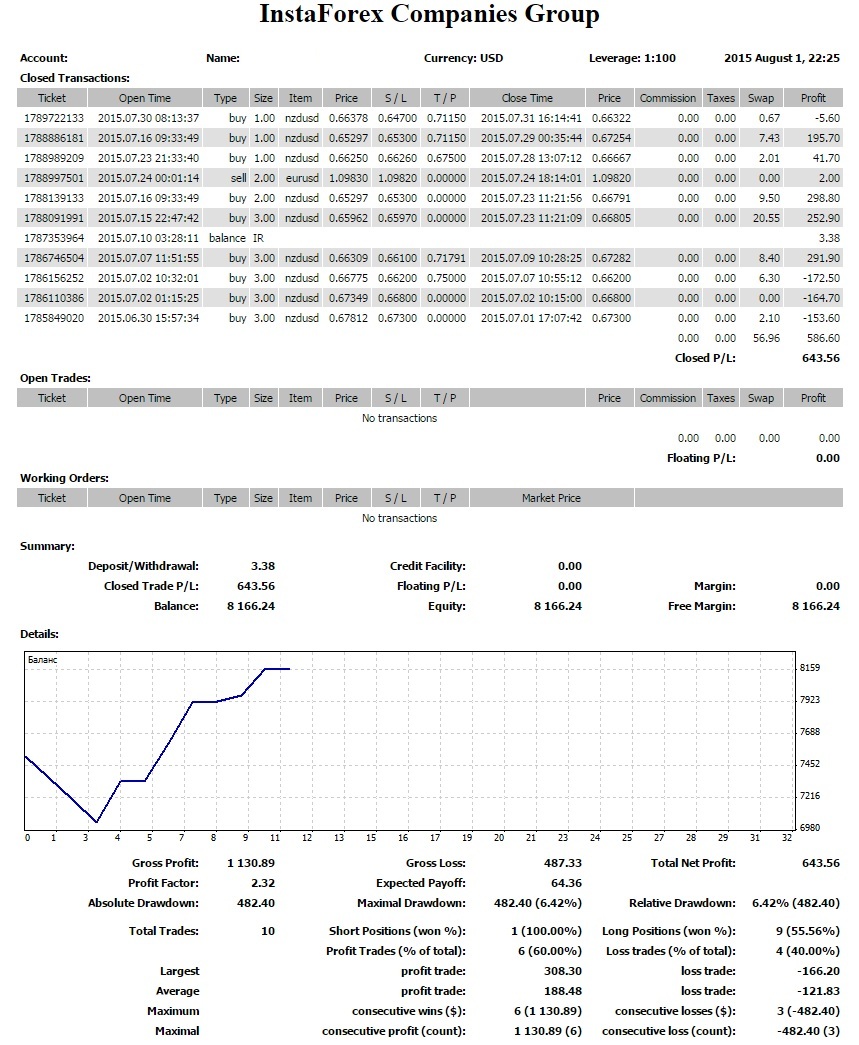Select the profit value 298.80

(x=823, y=198)
